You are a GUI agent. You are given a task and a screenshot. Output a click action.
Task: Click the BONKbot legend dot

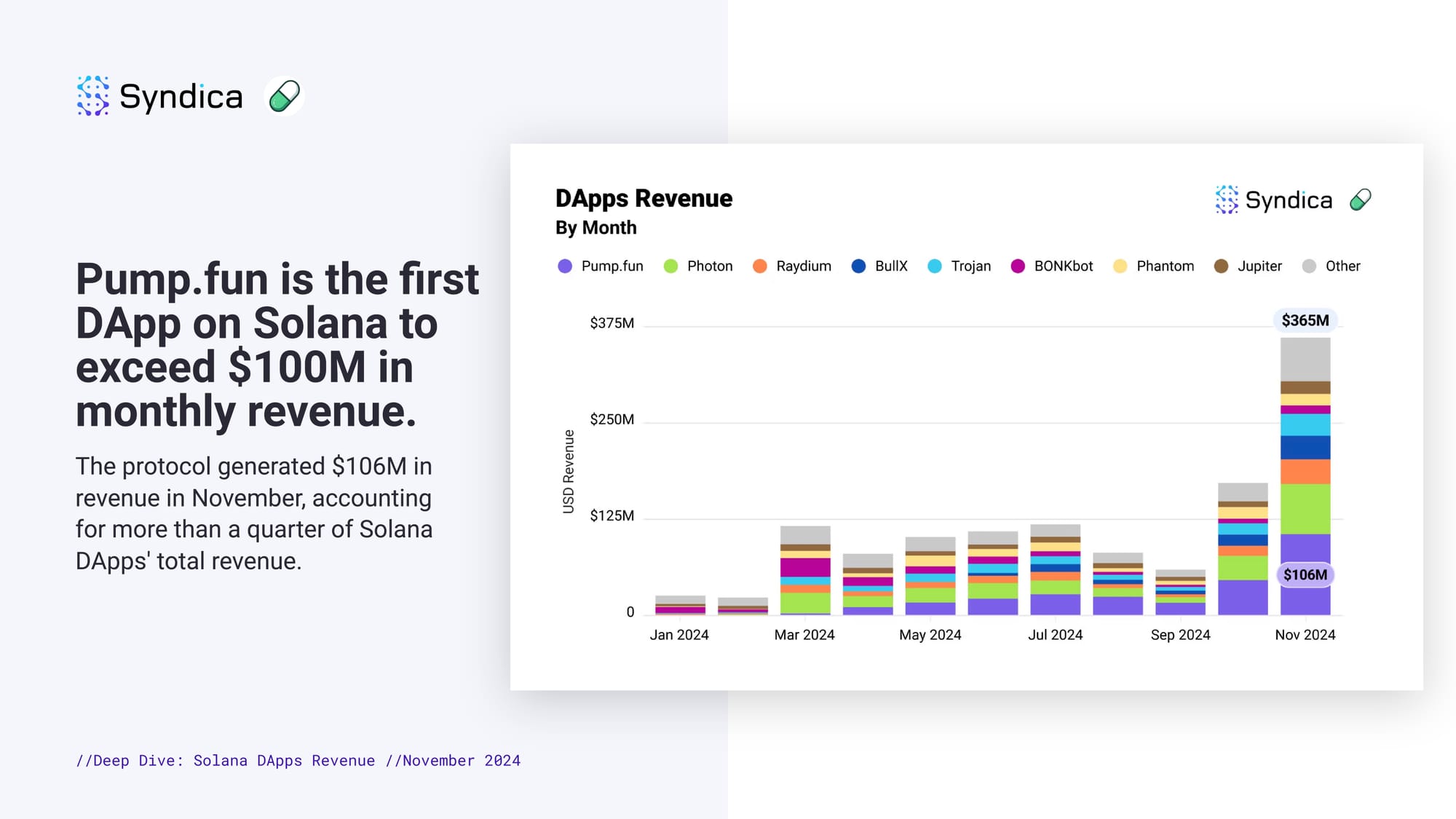(1018, 266)
